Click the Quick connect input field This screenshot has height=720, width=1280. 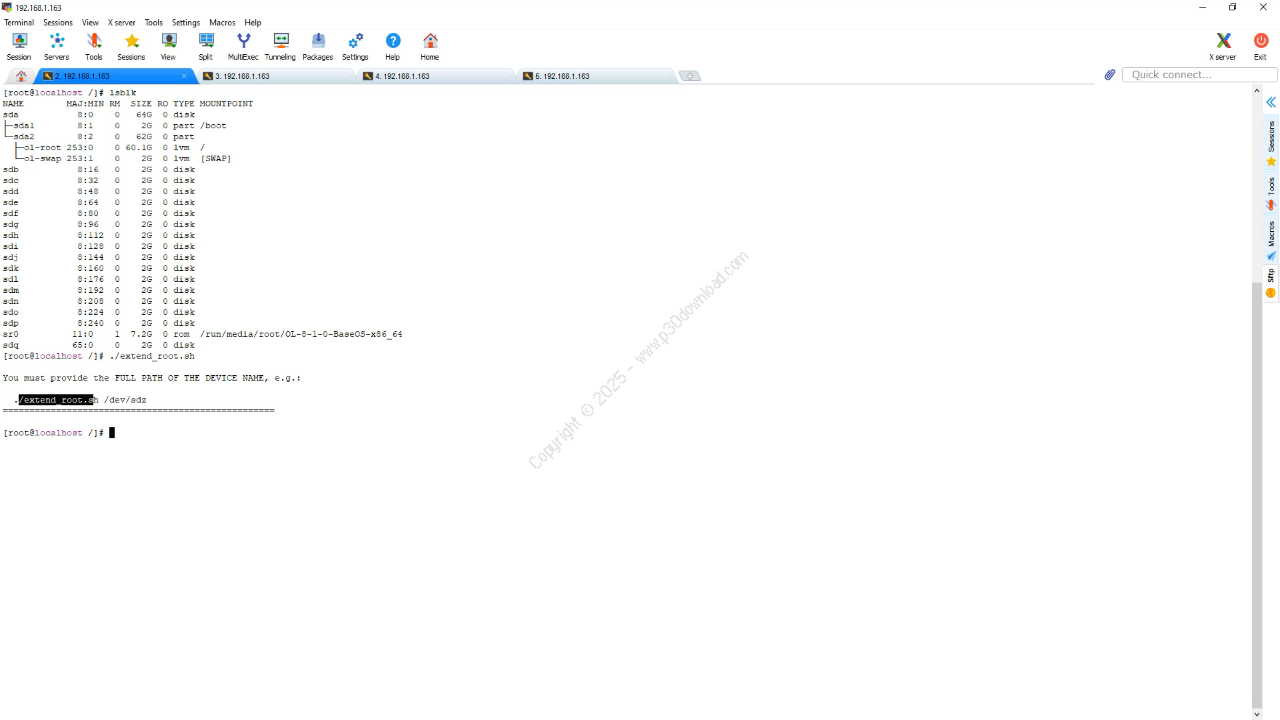click(x=1200, y=75)
